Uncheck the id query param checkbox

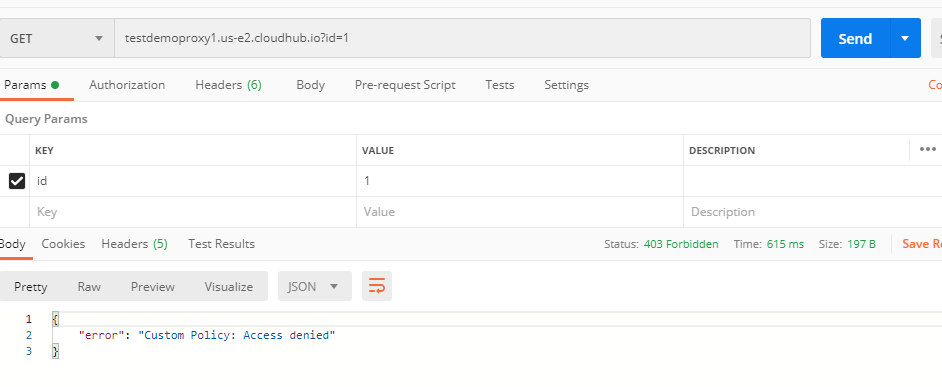click(x=17, y=181)
